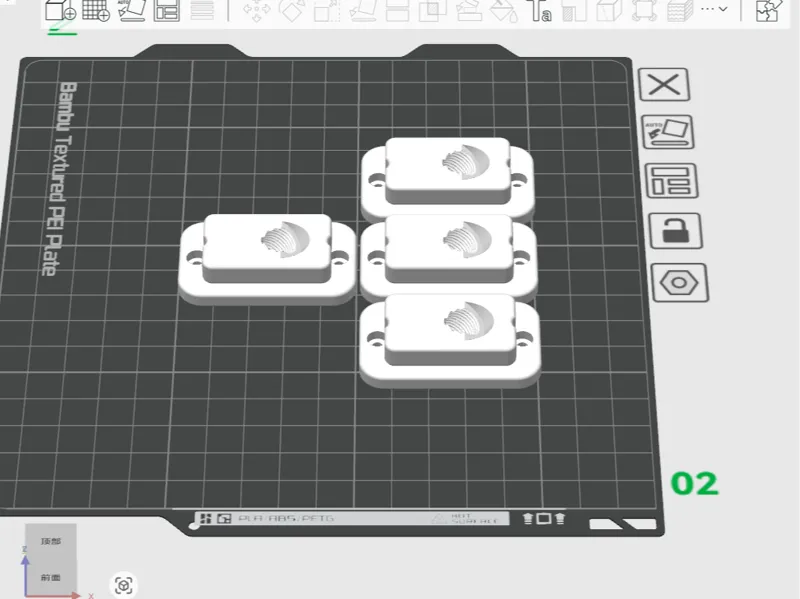
Task: Select the single model on the left
Action: coord(267,259)
